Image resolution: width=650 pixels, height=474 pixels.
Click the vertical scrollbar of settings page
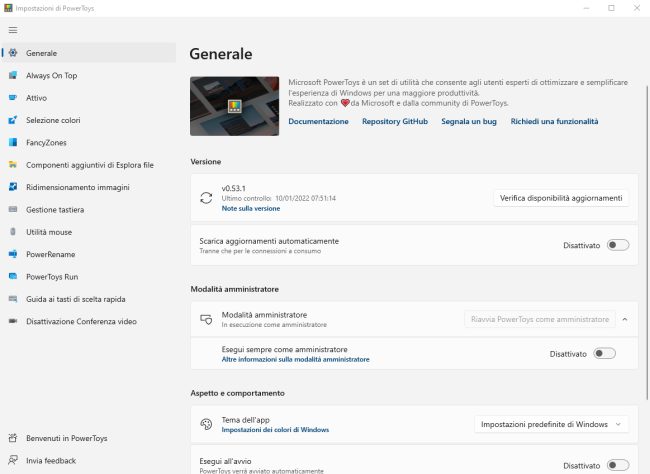point(647,243)
